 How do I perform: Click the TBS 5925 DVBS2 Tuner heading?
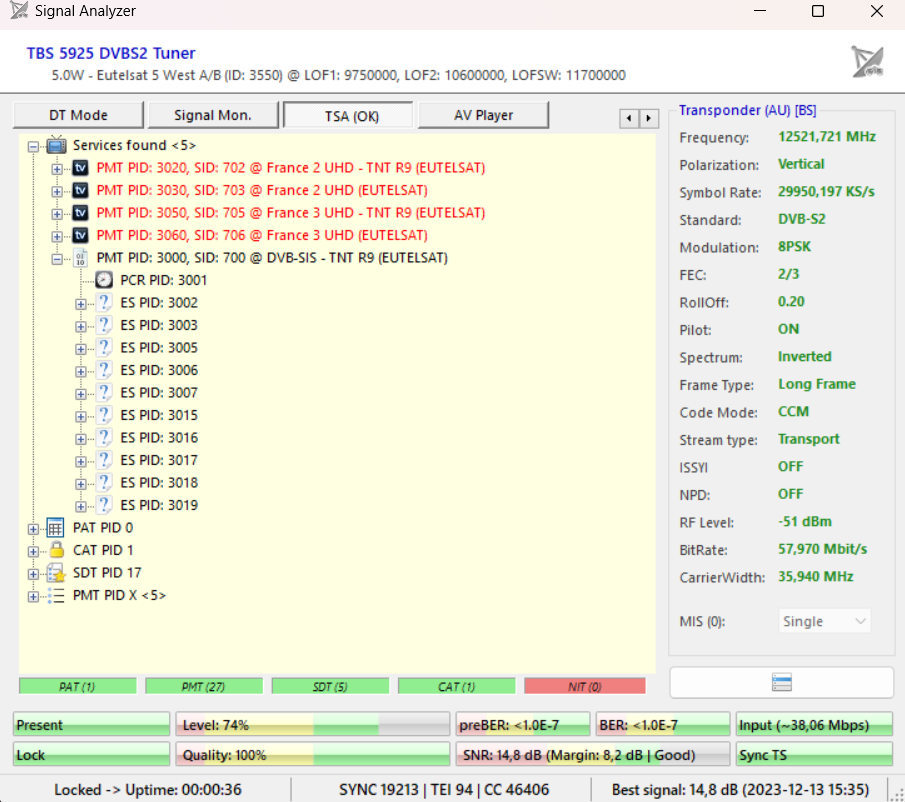[111, 53]
